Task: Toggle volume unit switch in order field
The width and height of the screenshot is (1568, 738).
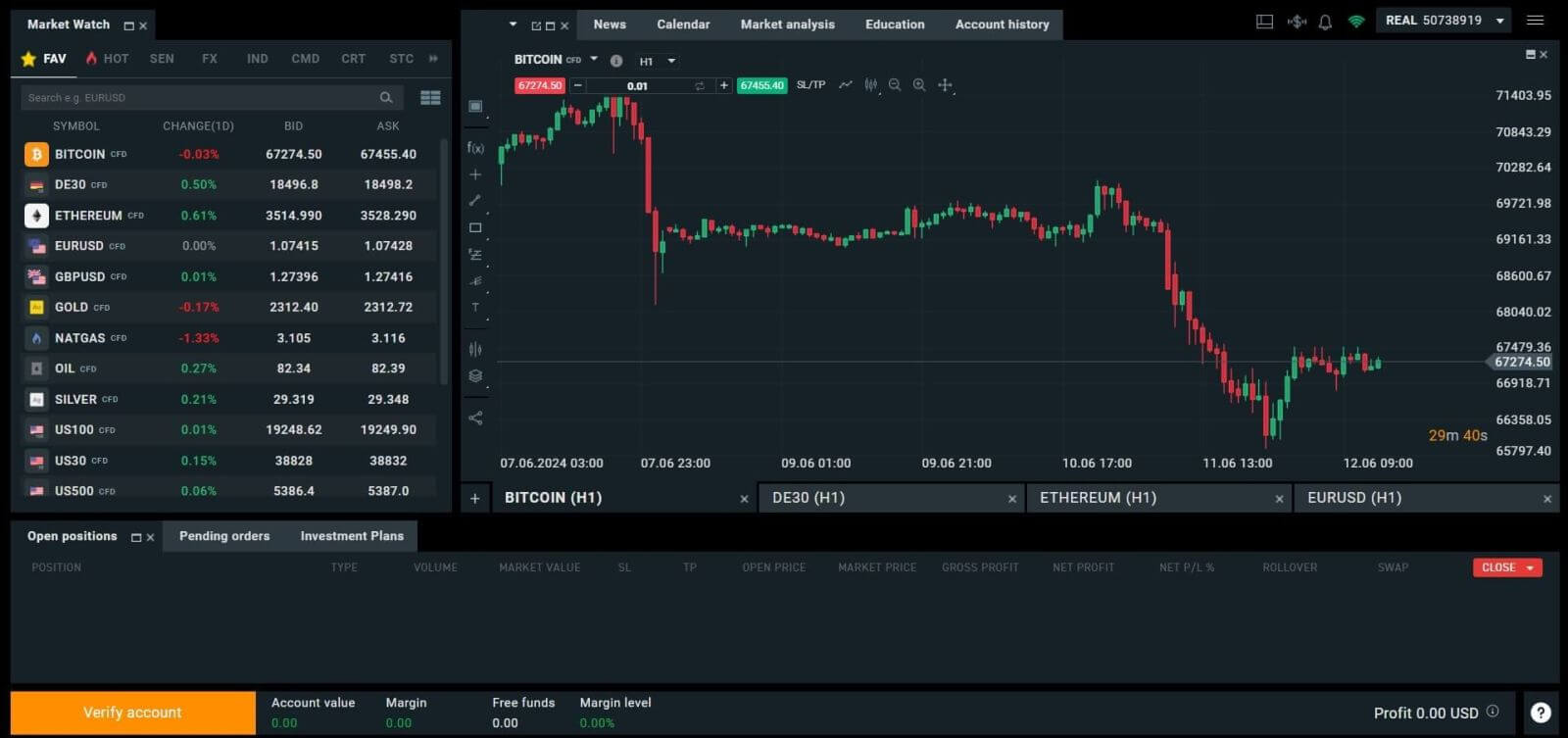Action: point(700,86)
